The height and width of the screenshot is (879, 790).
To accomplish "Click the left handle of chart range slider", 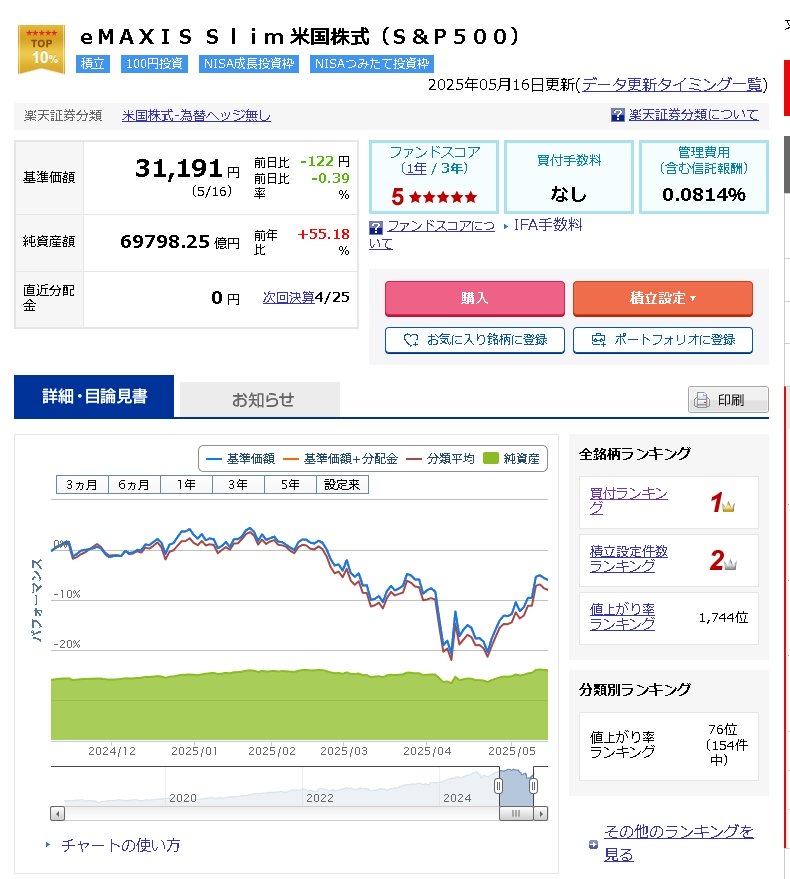I will [498, 786].
